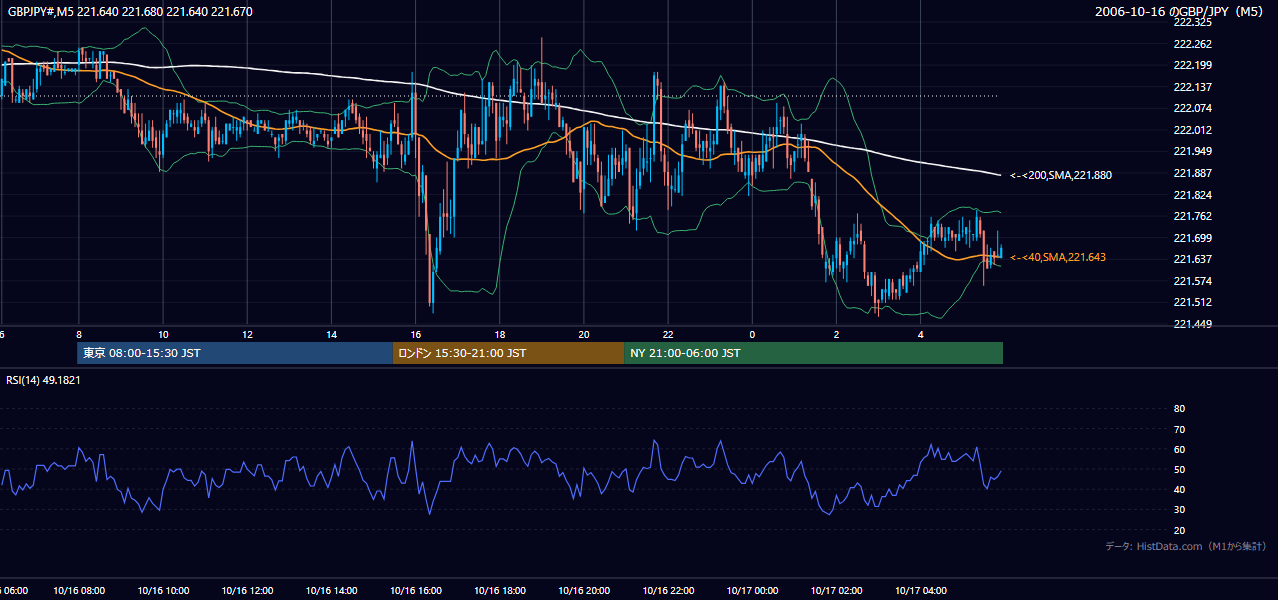Click the 222.199 price axis value

1192,65
